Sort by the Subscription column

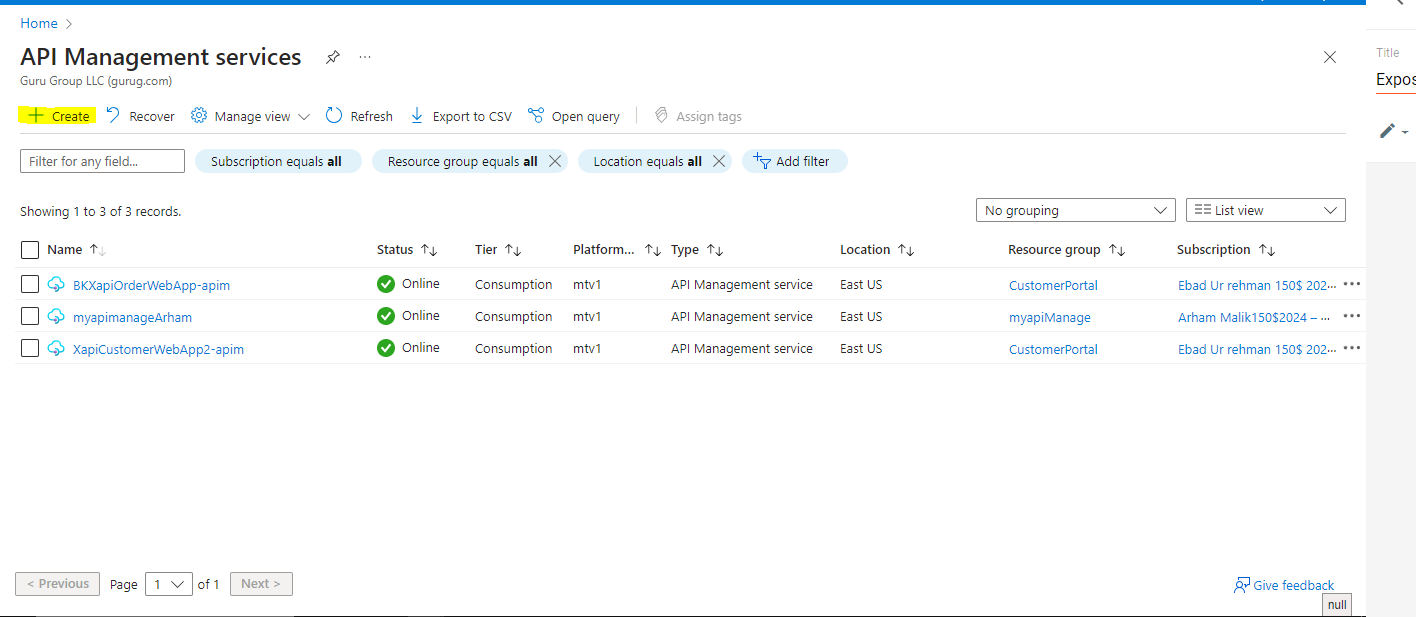click(1226, 250)
